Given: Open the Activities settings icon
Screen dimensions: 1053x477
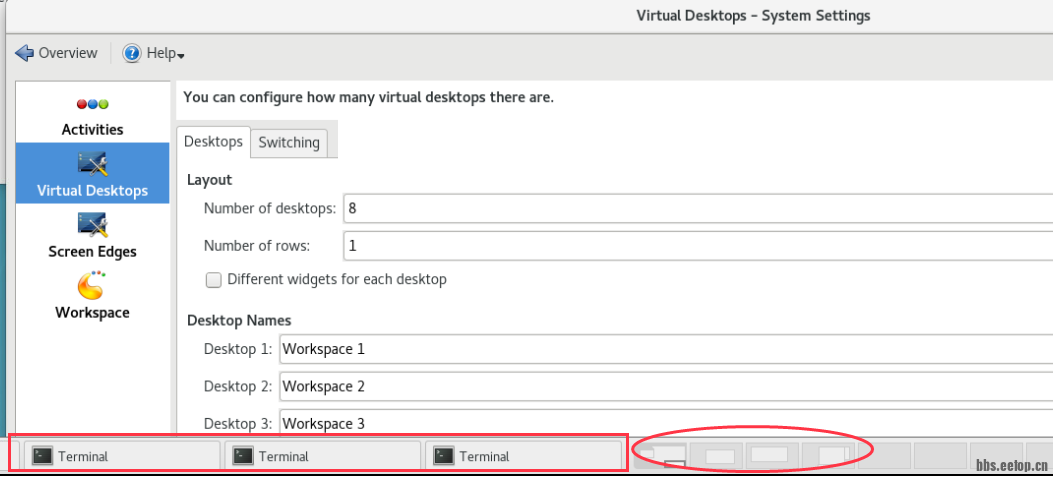Looking at the screenshot, I should [x=92, y=104].
